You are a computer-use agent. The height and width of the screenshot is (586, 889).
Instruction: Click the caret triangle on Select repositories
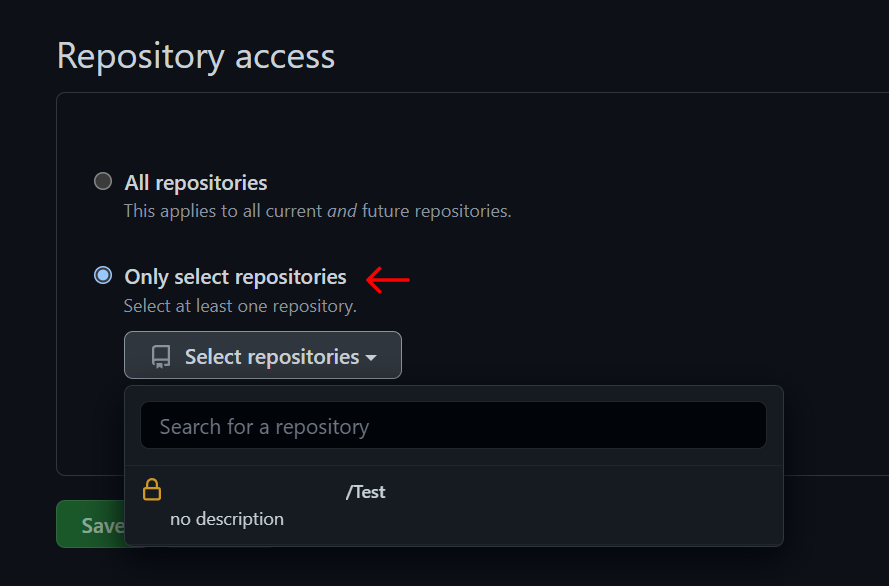371,358
